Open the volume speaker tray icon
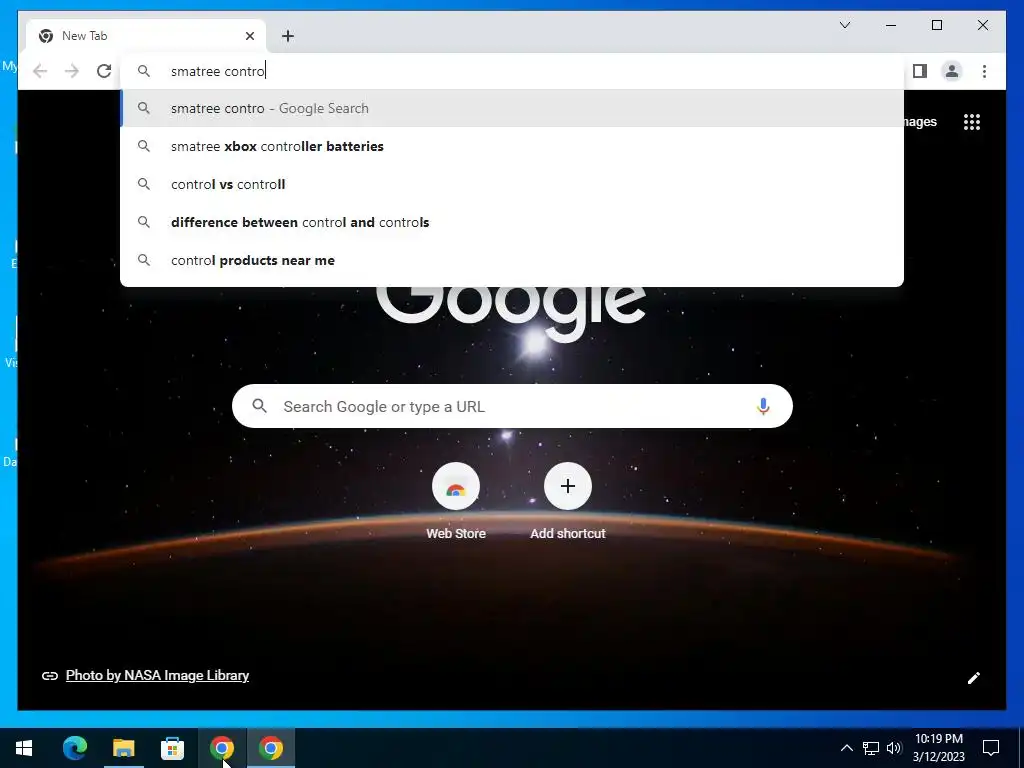 tap(894, 748)
